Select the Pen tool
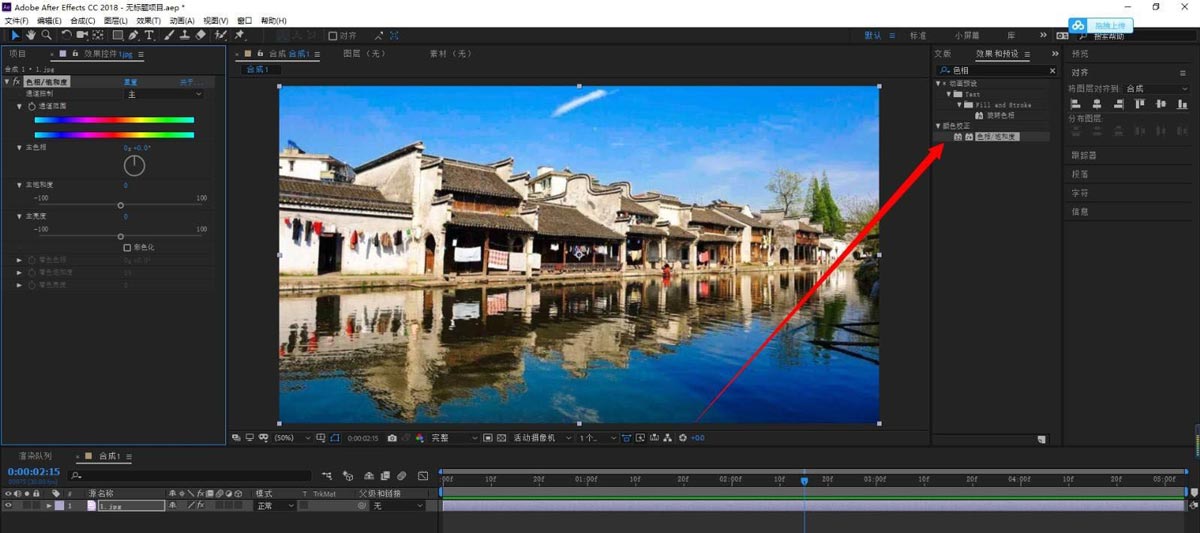 (135, 35)
